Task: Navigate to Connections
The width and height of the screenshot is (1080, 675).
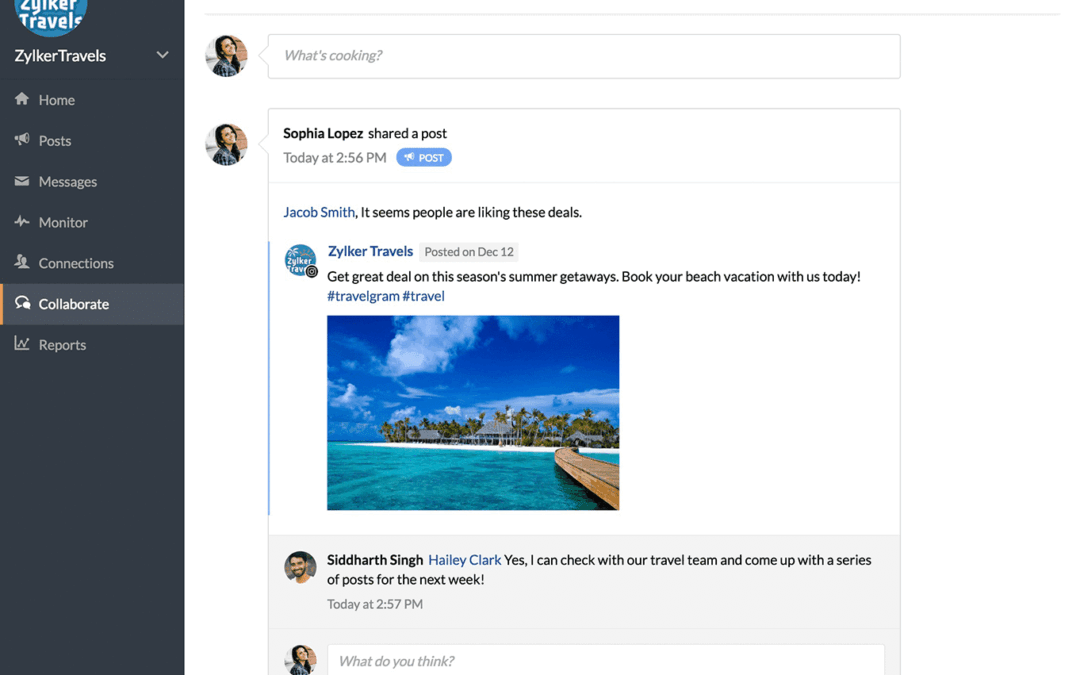Action: (92, 262)
